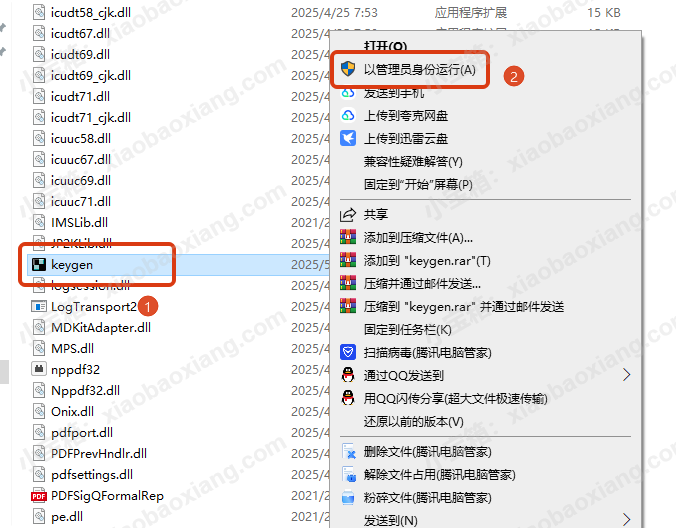676x528 pixels.
Task: Expand the 通过QQ发送到 submenu arrow
Action: [x=626, y=375]
